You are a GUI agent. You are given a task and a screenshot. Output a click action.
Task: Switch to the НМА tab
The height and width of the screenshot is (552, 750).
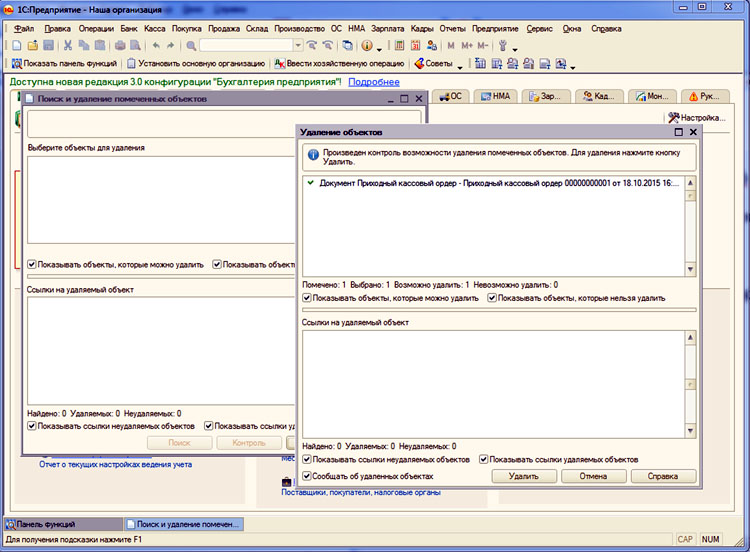pyautogui.click(x=495, y=96)
